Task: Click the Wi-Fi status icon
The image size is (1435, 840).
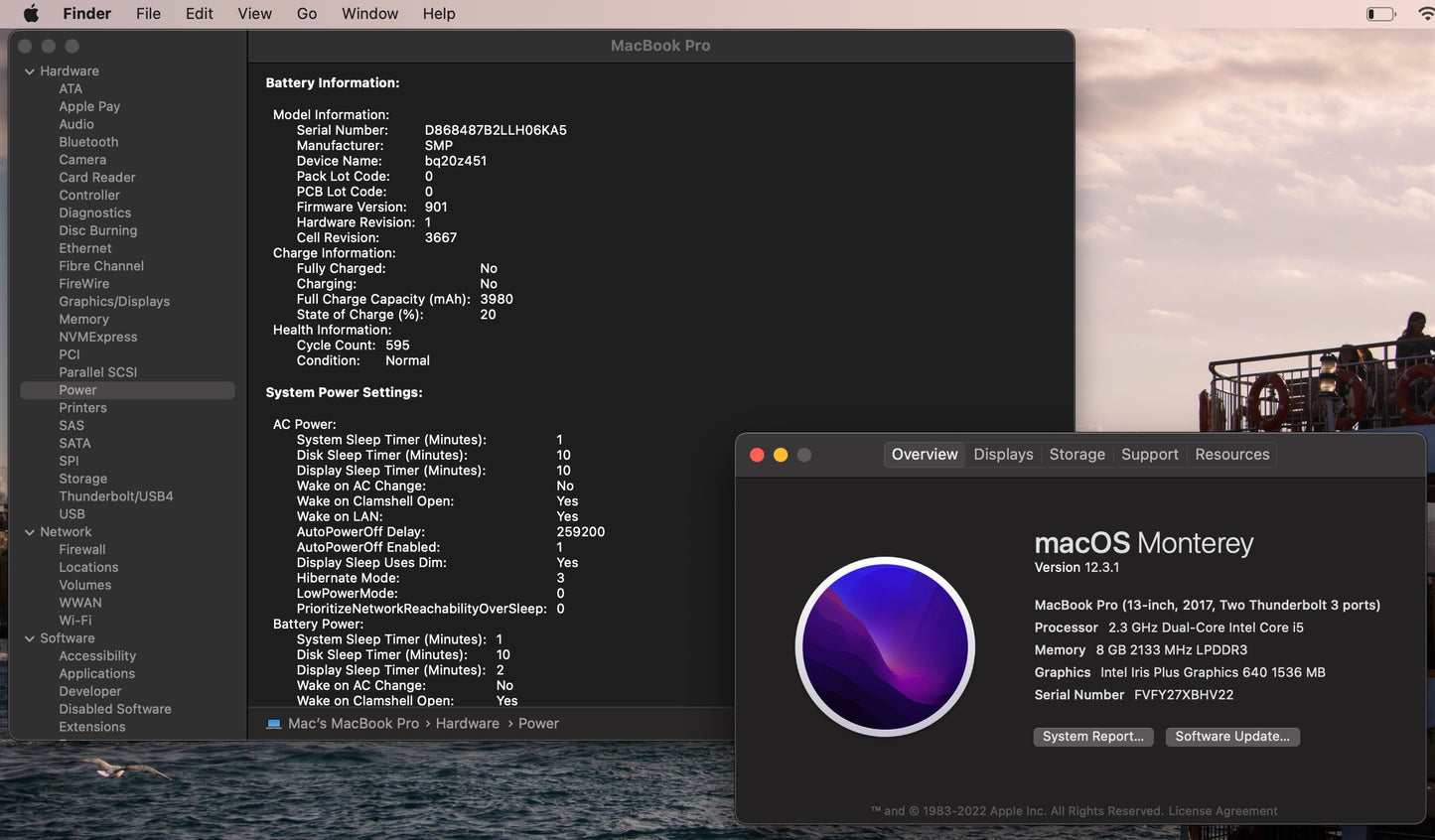Action: [x=1426, y=14]
